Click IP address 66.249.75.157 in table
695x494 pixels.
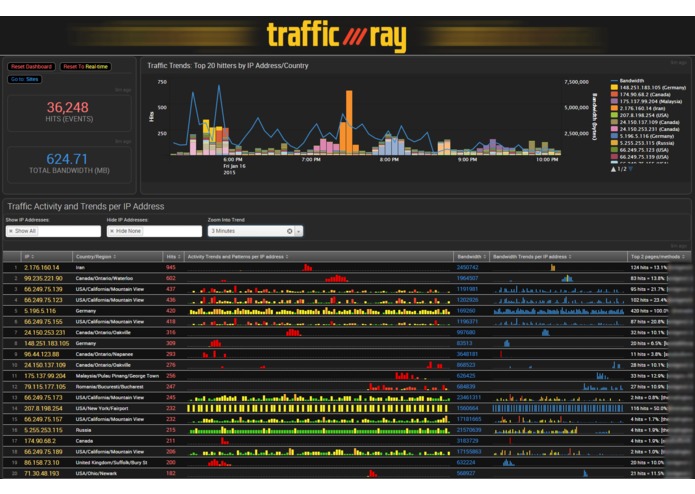[x=43, y=419]
